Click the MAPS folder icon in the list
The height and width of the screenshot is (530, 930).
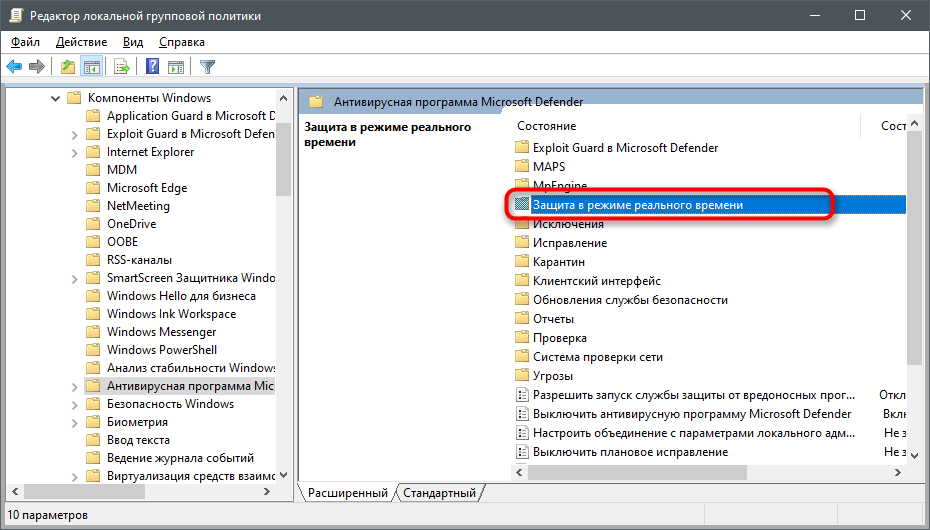(522, 166)
